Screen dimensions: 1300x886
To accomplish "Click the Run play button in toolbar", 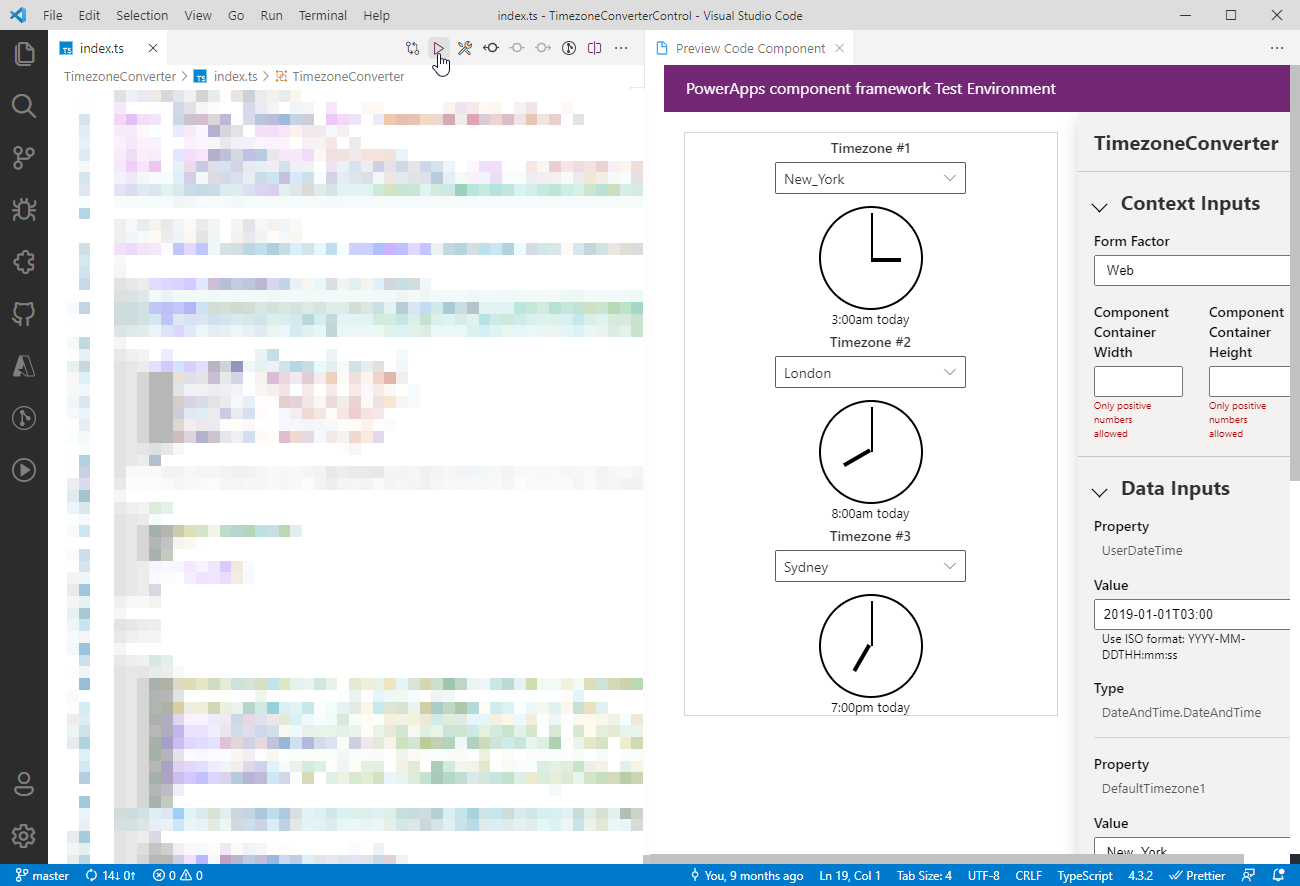I will [438, 47].
